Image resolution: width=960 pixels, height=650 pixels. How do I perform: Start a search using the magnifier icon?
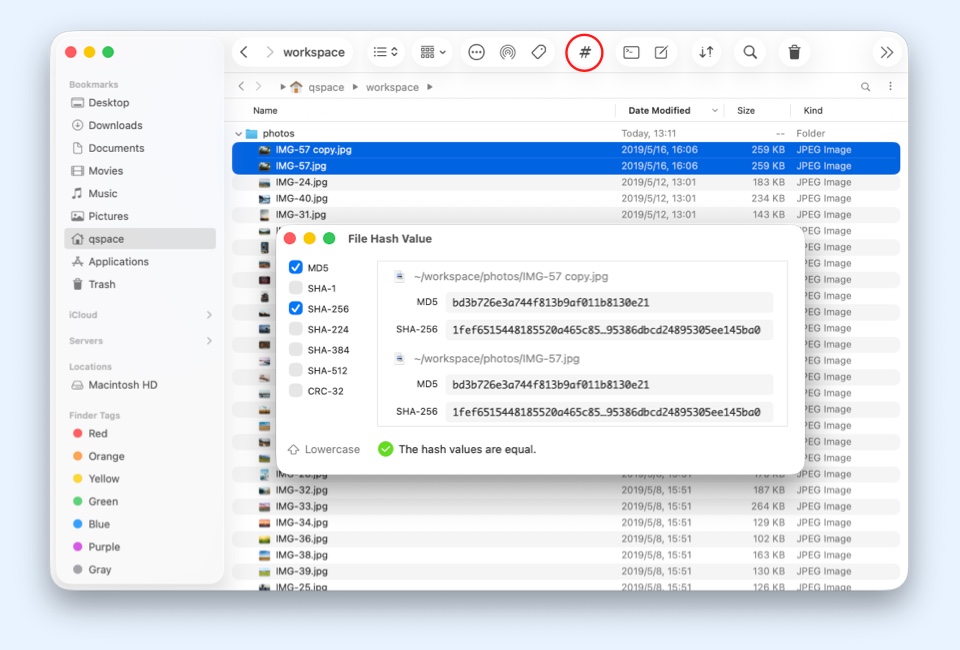pos(750,52)
